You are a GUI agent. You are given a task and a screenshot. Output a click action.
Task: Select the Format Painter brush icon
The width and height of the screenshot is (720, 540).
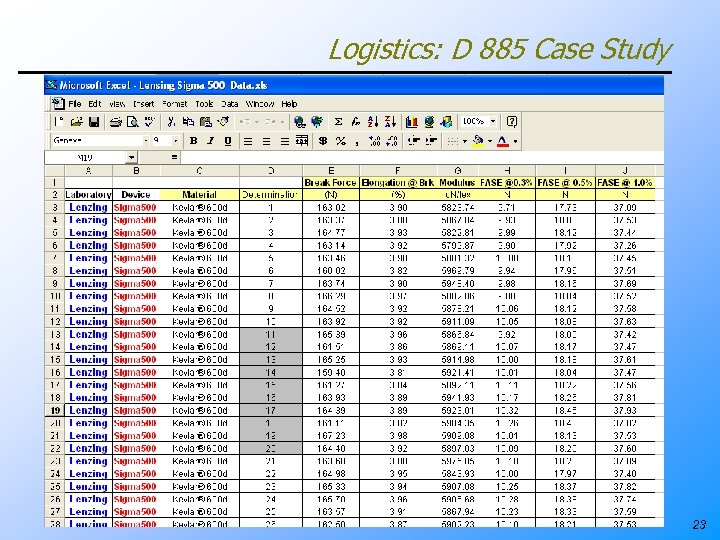223,122
